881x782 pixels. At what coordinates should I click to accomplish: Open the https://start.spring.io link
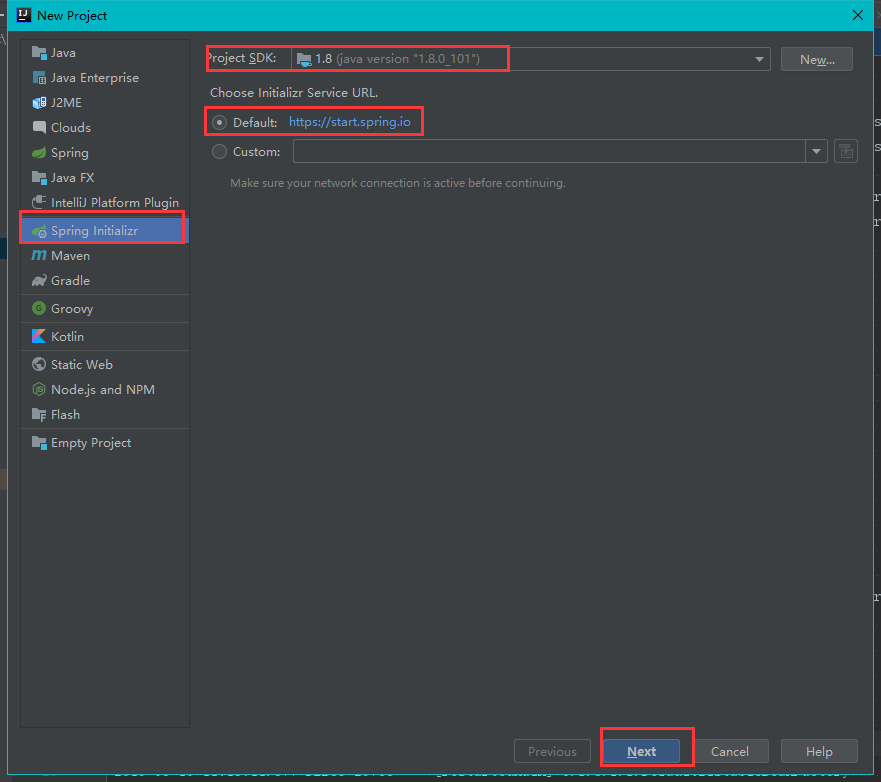[x=349, y=122]
